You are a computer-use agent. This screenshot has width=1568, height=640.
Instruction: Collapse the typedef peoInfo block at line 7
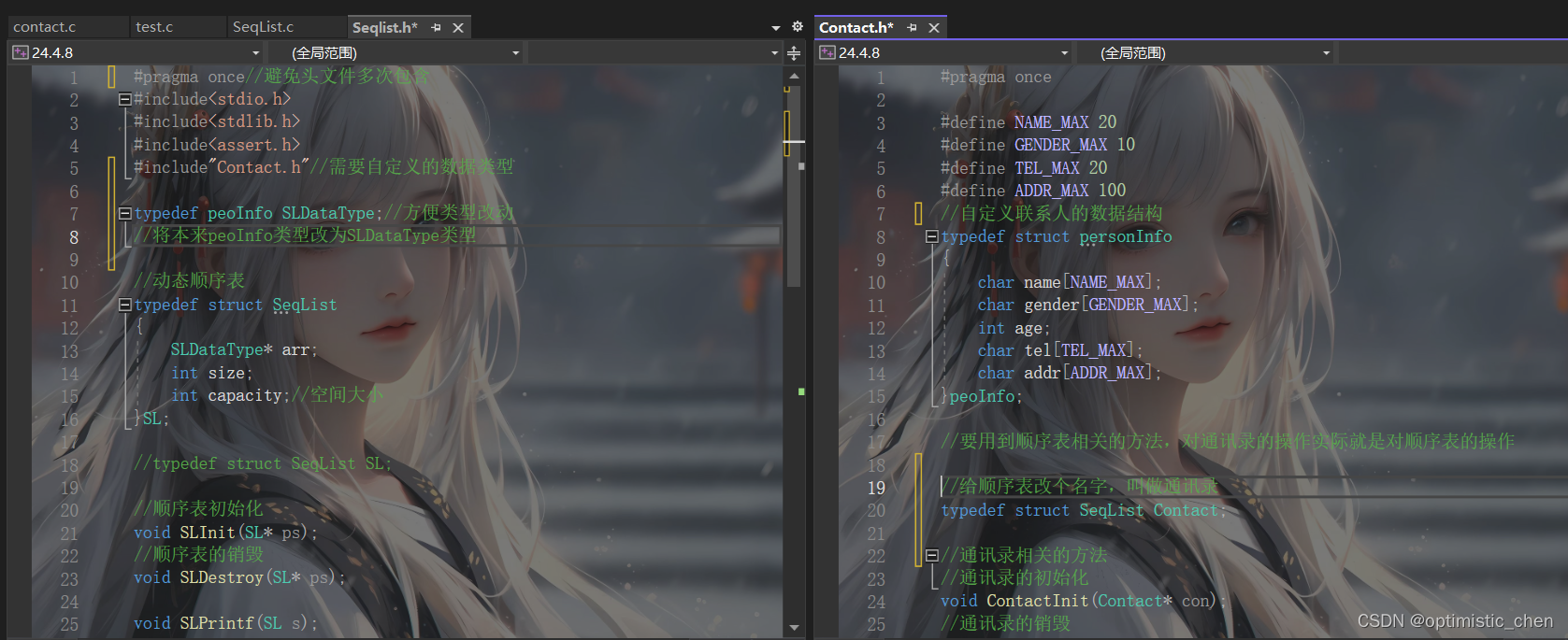[x=124, y=214]
